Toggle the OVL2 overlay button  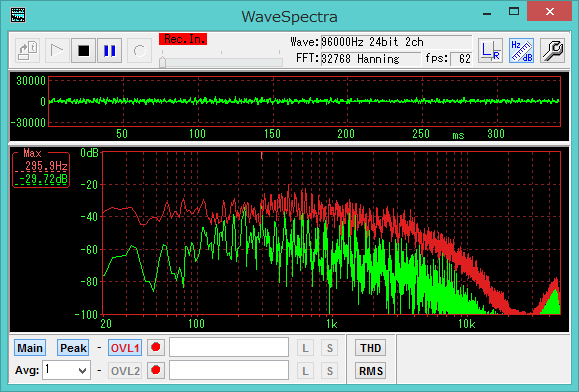(x=125, y=371)
